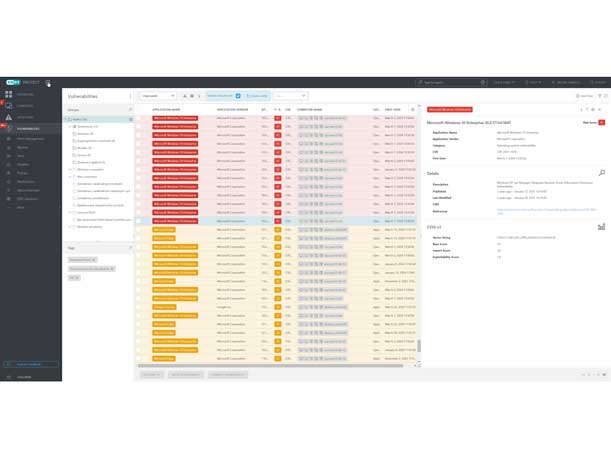The height and width of the screenshot is (458, 611).
Task: Click the magnifier icon in the Details section
Action: [601, 173]
